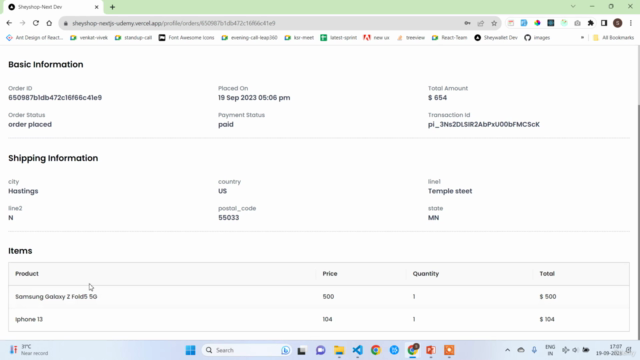This screenshot has height=360, width=640.
Task: Open Task View from the taskbar
Action: (302, 350)
